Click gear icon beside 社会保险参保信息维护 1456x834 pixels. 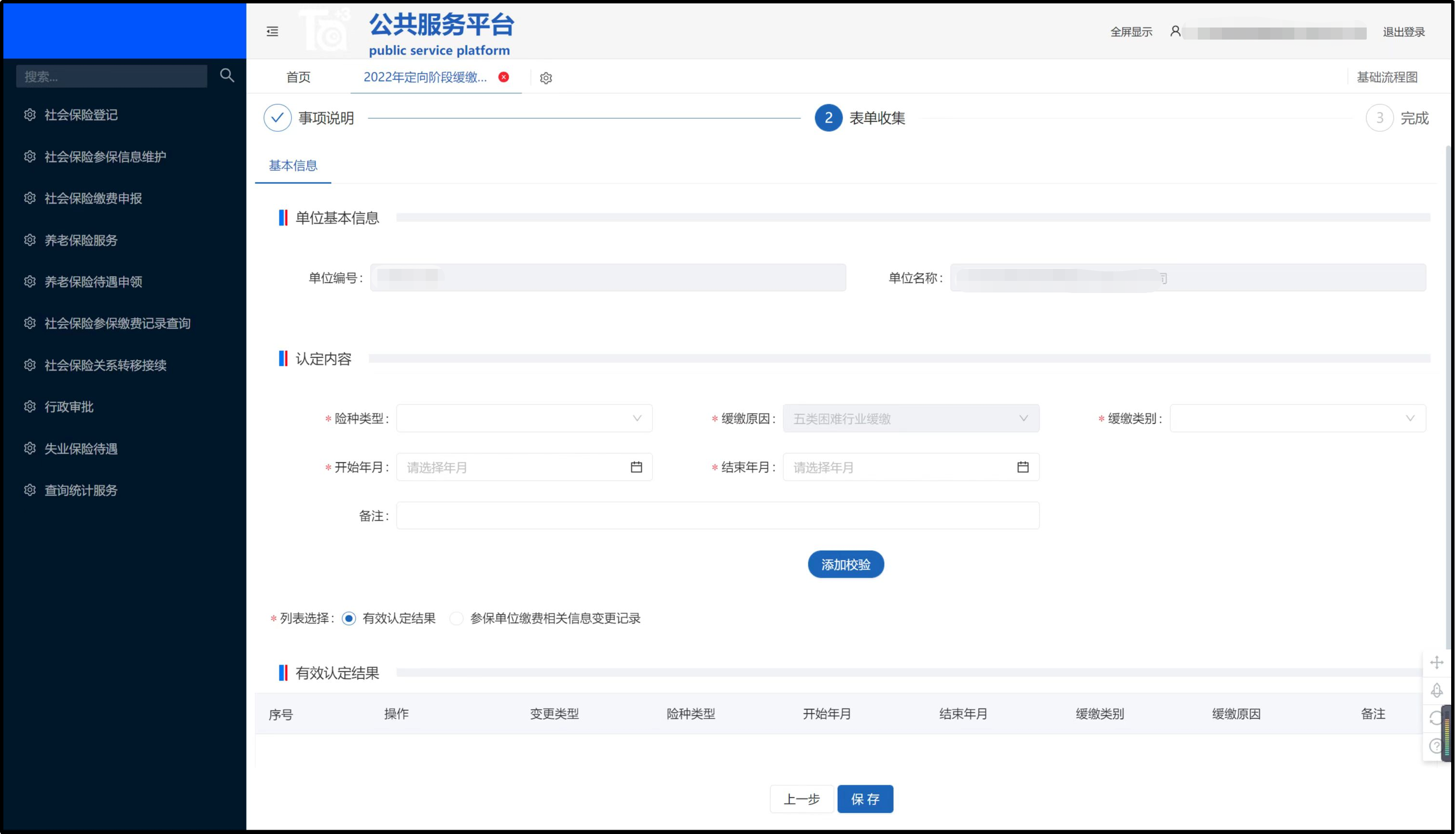pyautogui.click(x=30, y=156)
